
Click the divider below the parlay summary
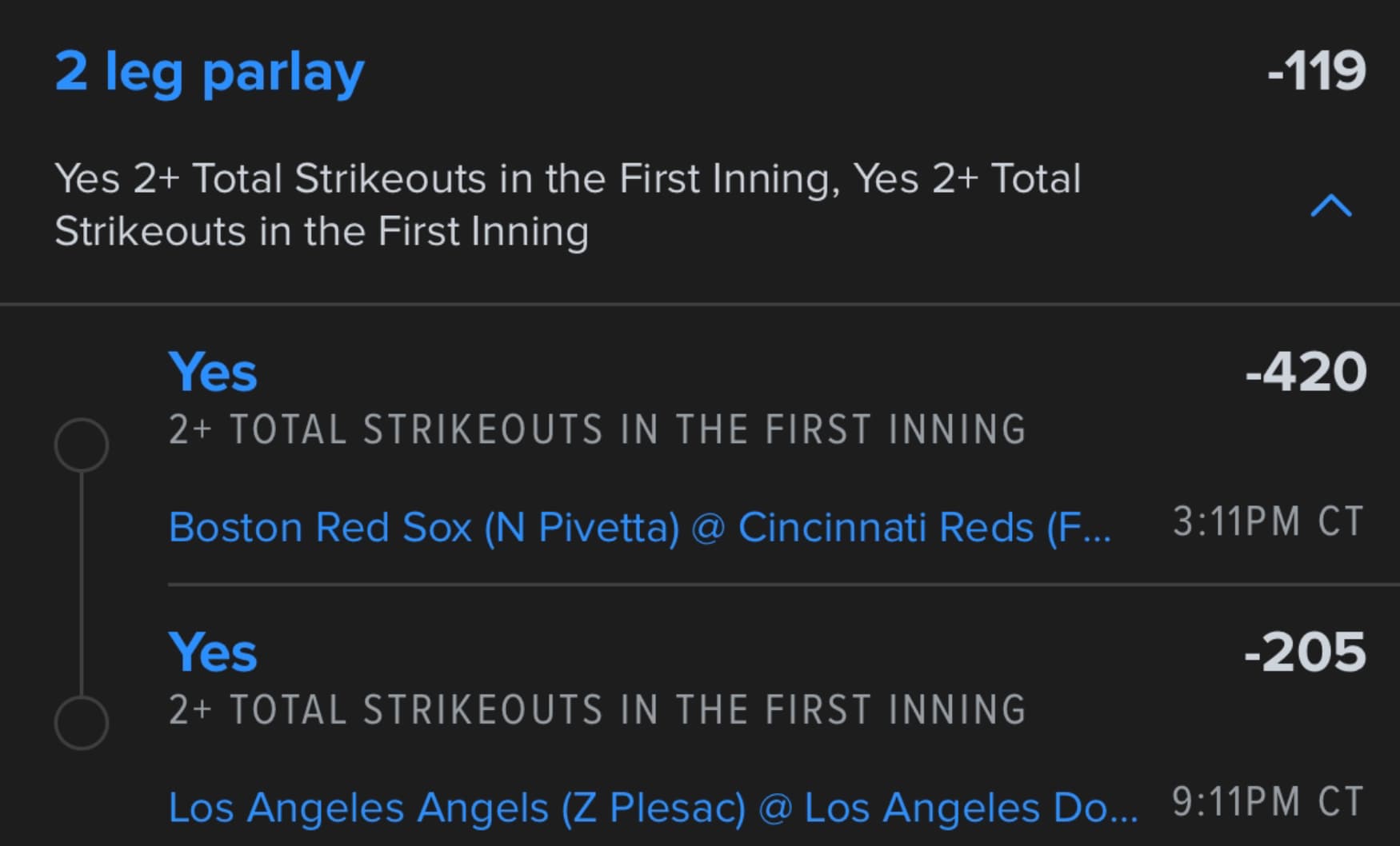tap(700, 304)
